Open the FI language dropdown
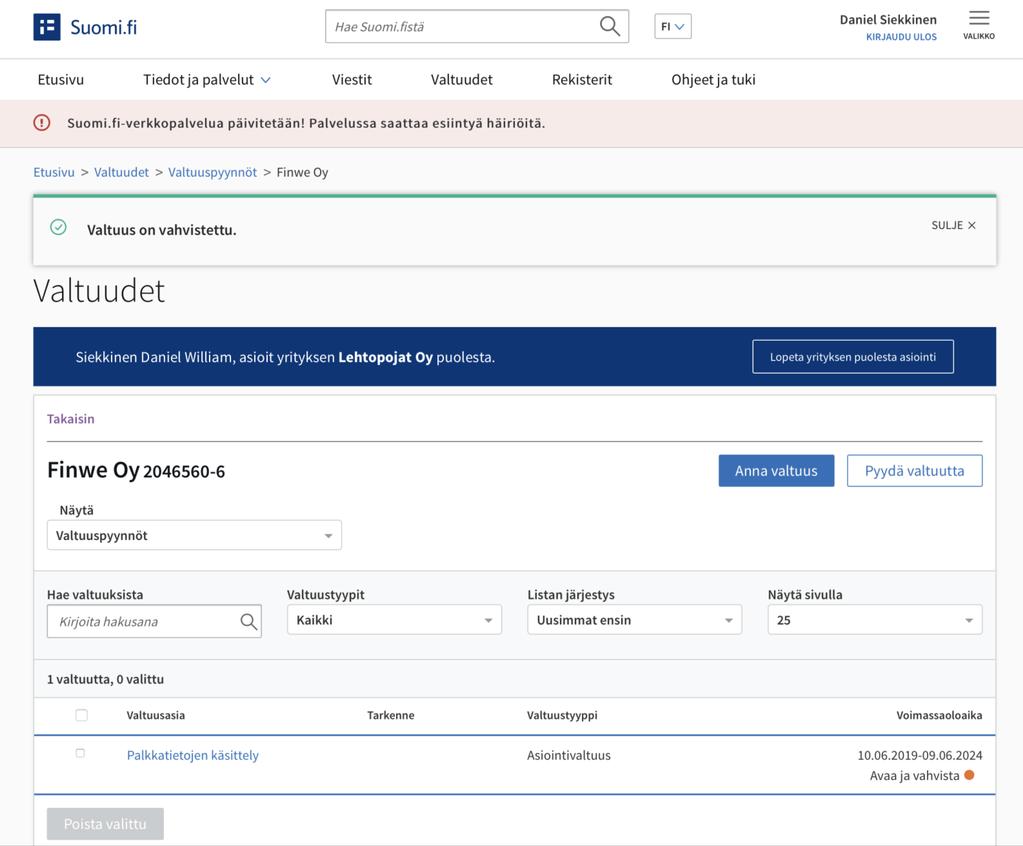Viewport: 1023px width, 846px height. coord(673,27)
